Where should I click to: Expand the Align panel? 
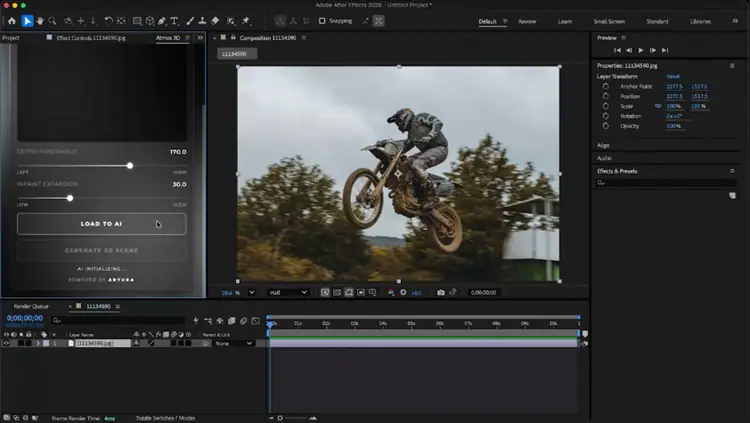click(x=603, y=145)
